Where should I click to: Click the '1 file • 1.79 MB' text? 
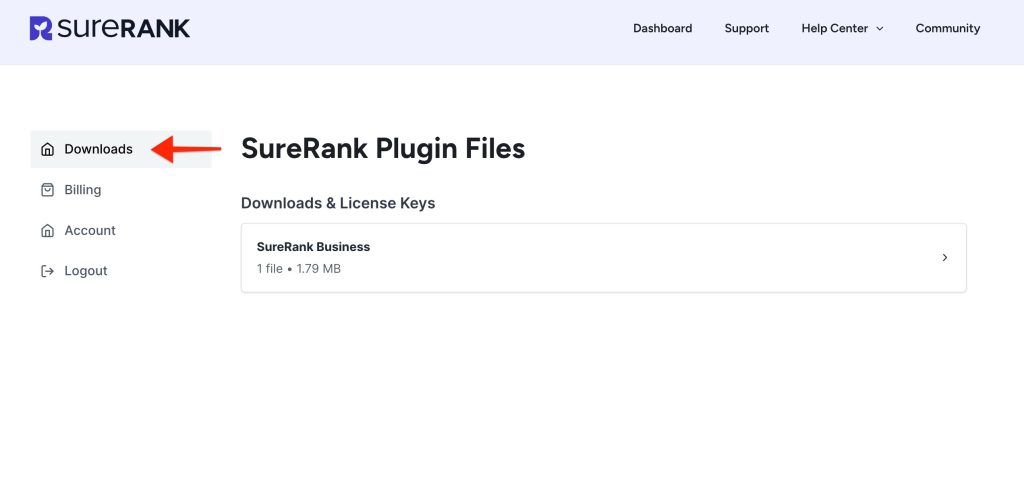[298, 268]
